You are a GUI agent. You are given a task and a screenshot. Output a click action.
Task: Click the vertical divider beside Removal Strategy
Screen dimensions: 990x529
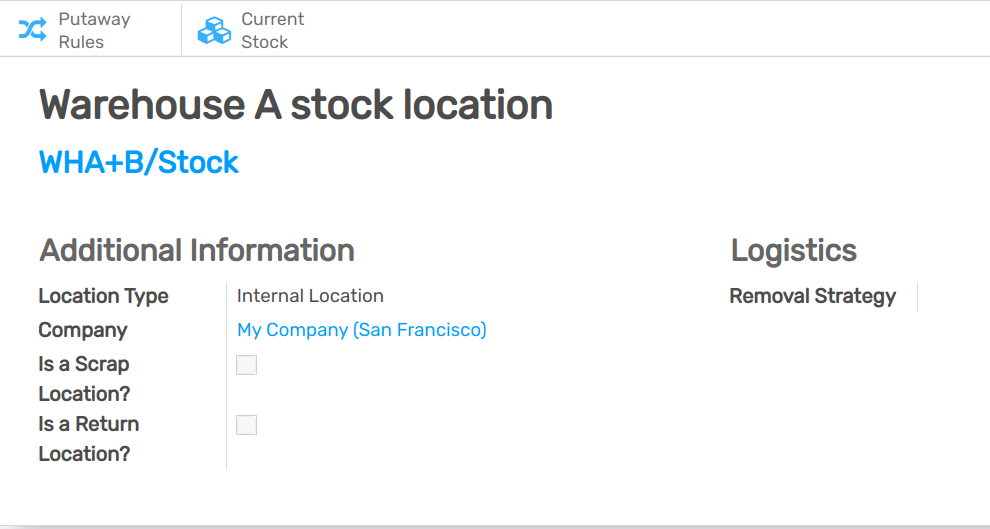coord(917,297)
